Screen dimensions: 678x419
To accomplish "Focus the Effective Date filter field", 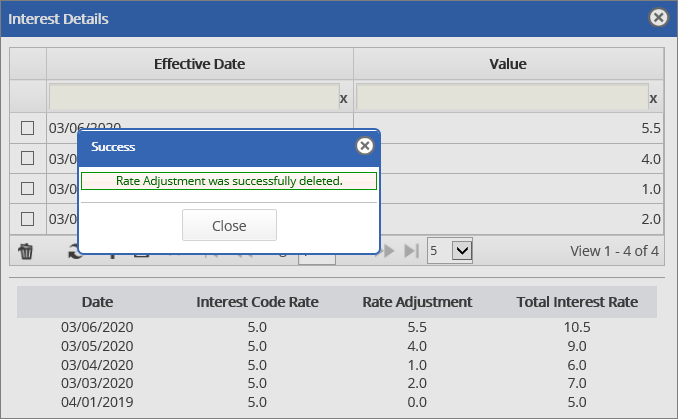I will pos(193,96).
